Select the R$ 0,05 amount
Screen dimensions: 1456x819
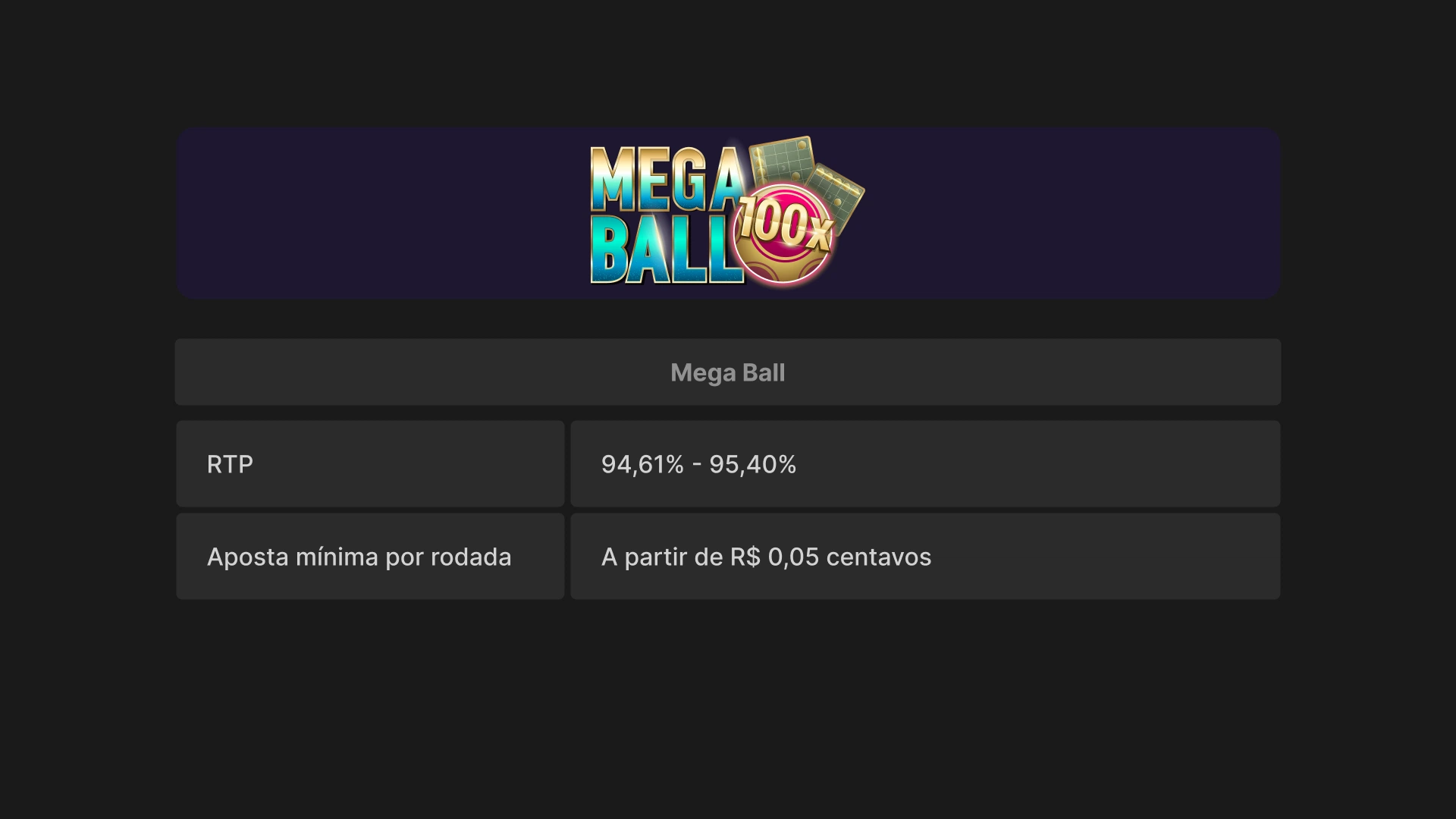pos(774,557)
